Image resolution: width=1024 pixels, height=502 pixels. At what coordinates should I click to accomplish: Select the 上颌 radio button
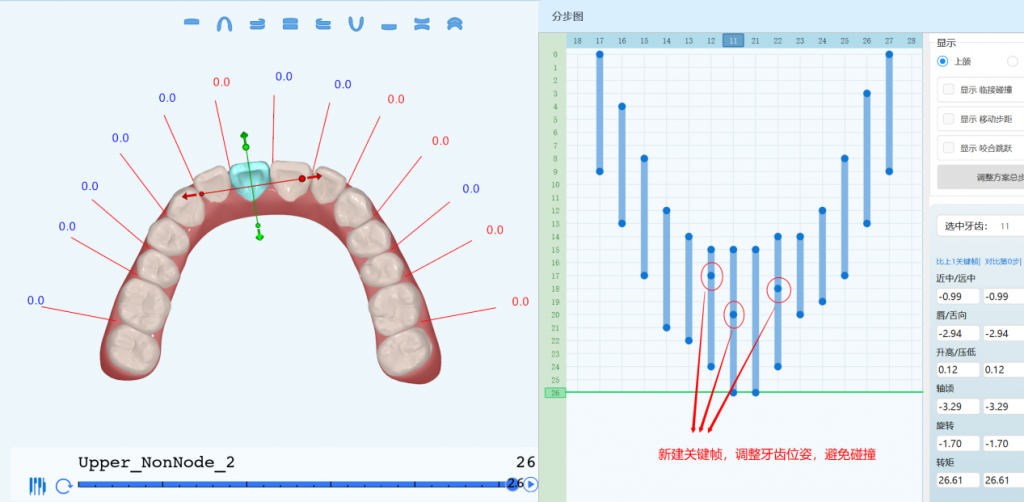(943, 61)
